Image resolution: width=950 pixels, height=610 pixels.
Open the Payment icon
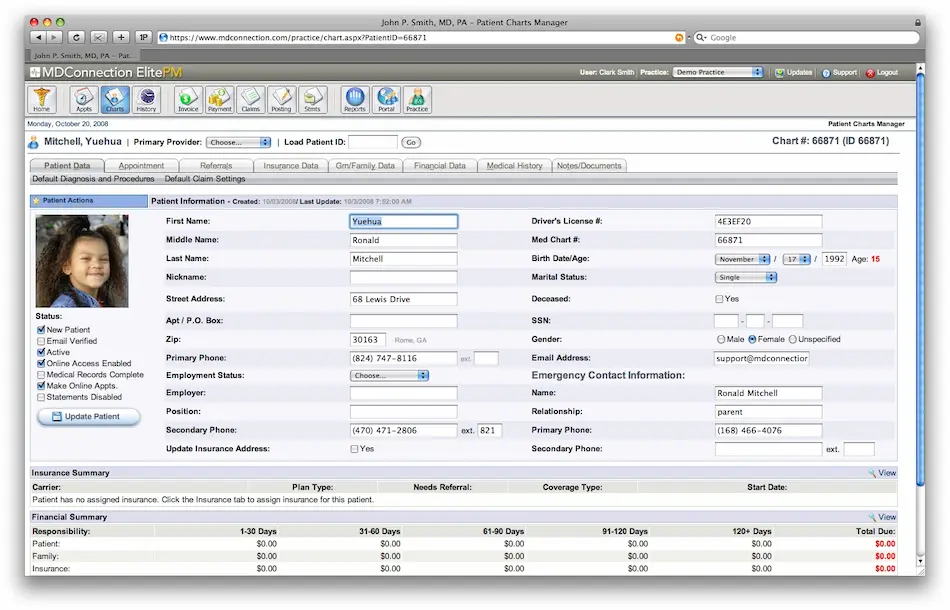point(220,99)
